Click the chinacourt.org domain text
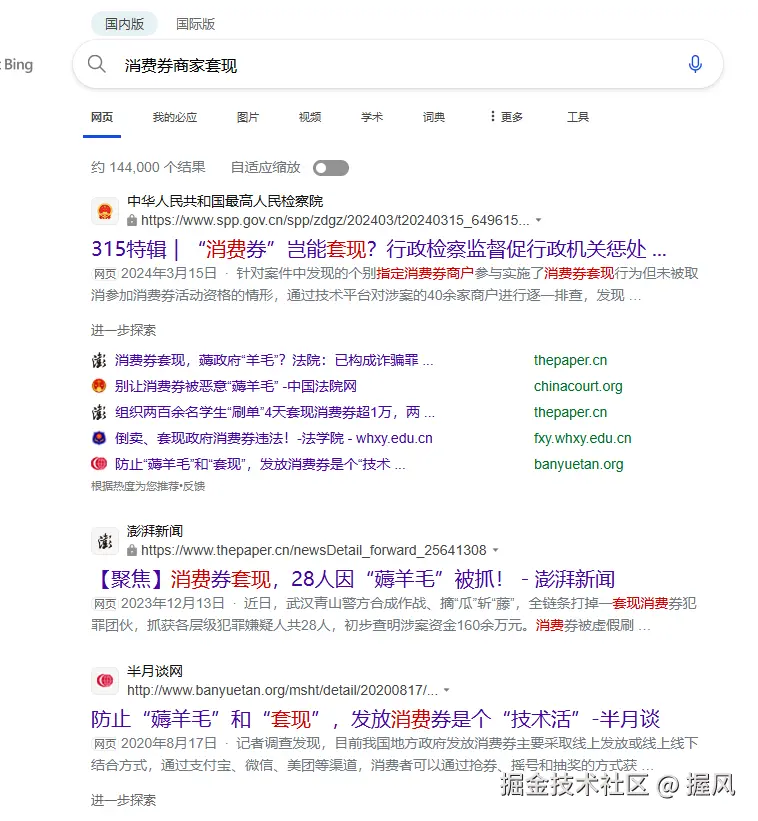 (x=578, y=386)
